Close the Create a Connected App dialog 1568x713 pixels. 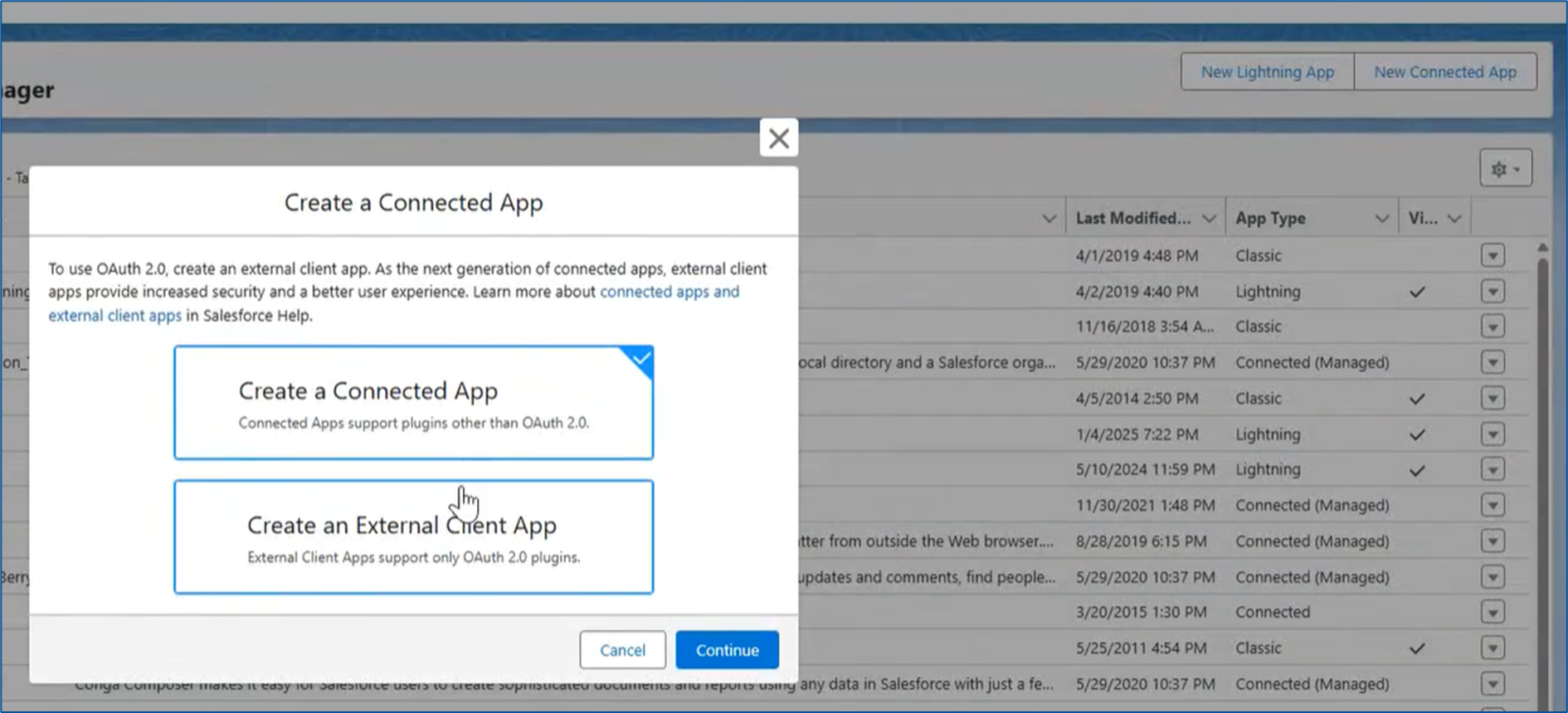778,138
